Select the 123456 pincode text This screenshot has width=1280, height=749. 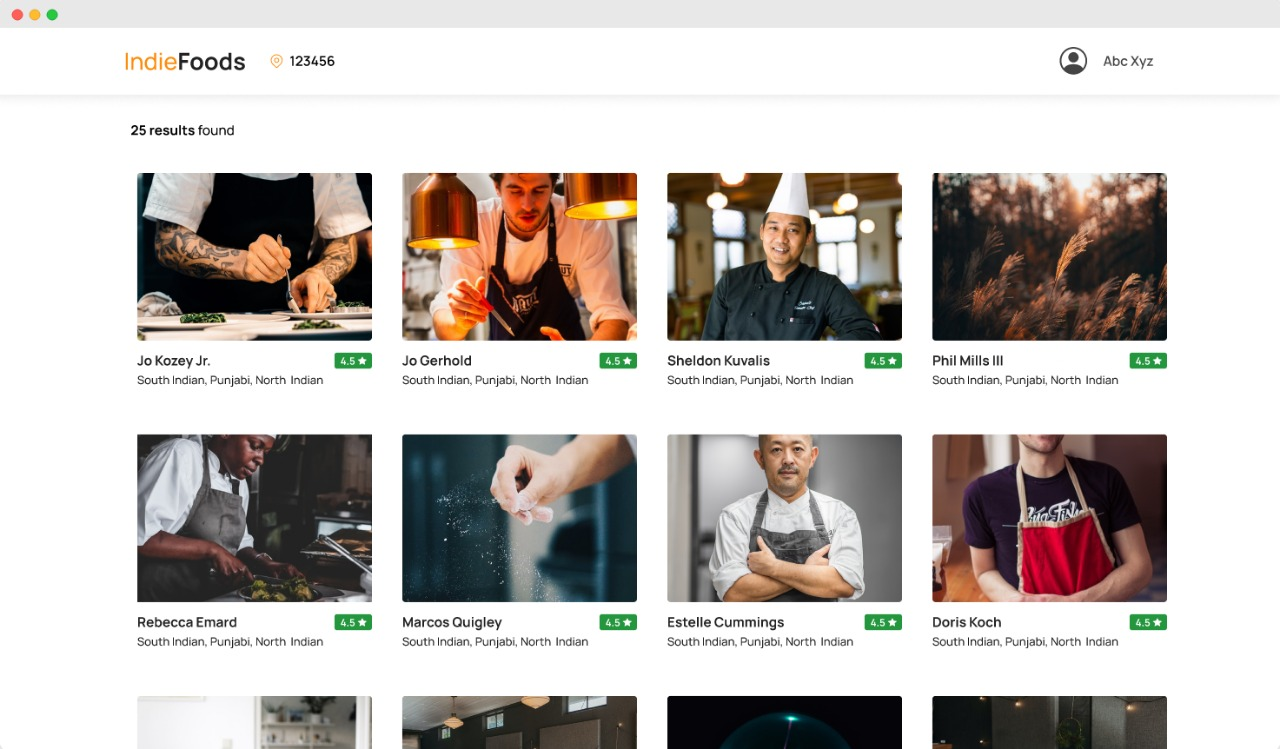(x=312, y=61)
